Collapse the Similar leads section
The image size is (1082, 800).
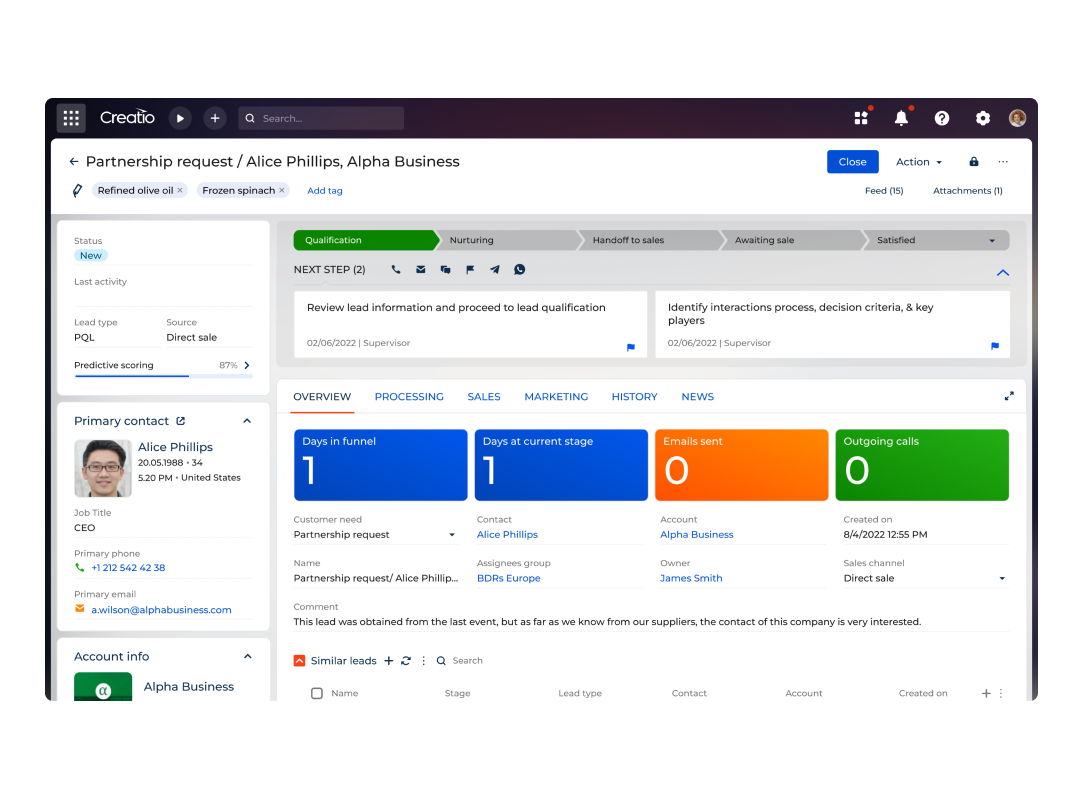click(x=299, y=660)
